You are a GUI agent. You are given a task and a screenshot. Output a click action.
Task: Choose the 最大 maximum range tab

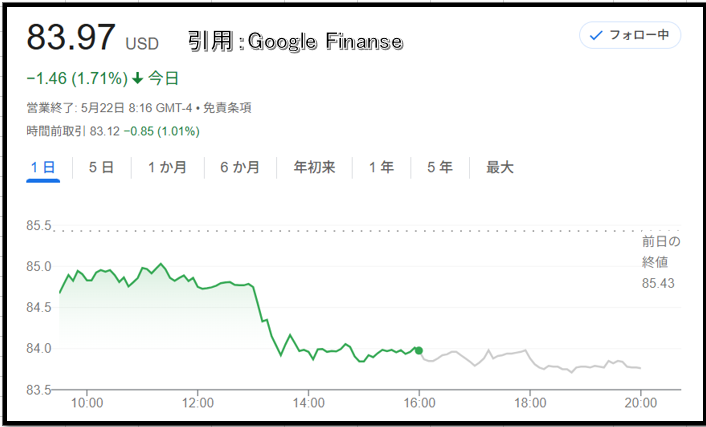click(x=500, y=168)
